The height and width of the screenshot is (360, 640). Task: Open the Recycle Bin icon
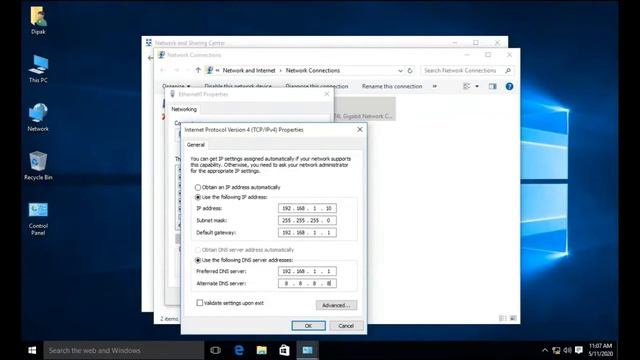[38, 166]
